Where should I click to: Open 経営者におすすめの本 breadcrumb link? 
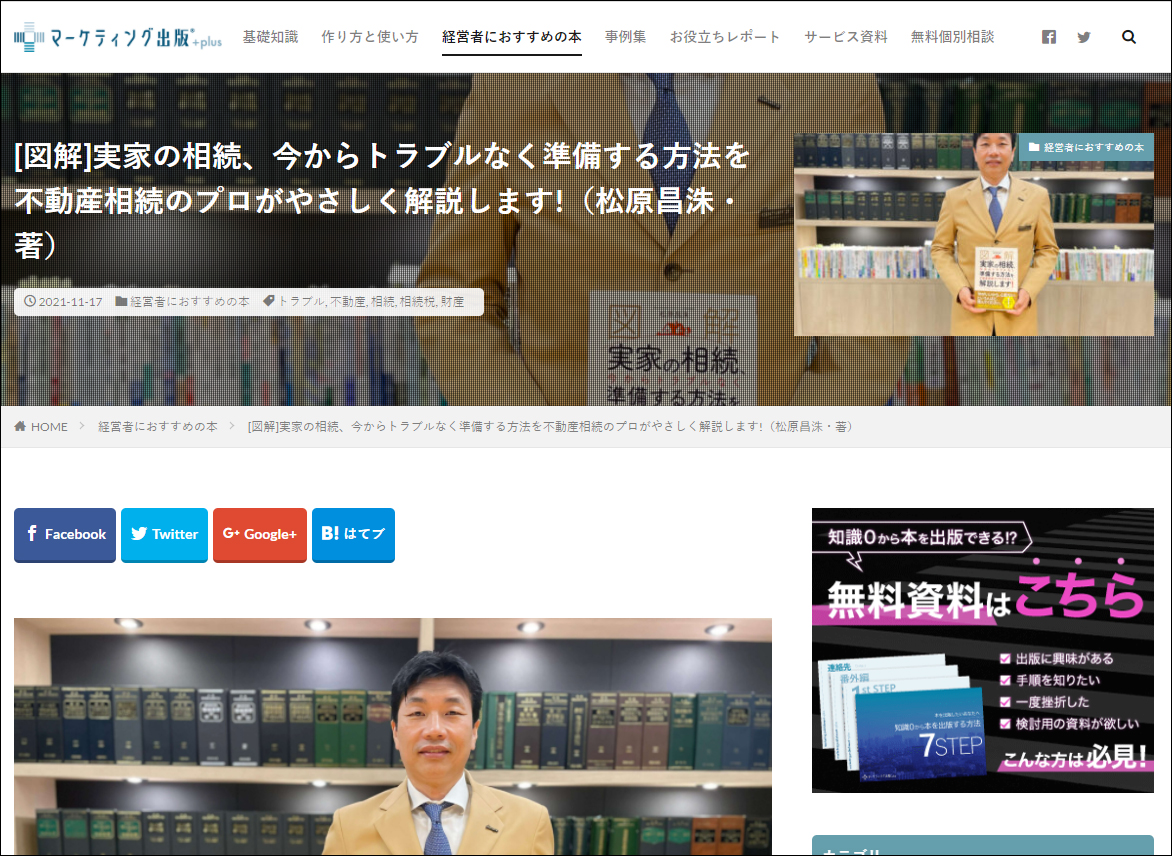tap(158, 426)
